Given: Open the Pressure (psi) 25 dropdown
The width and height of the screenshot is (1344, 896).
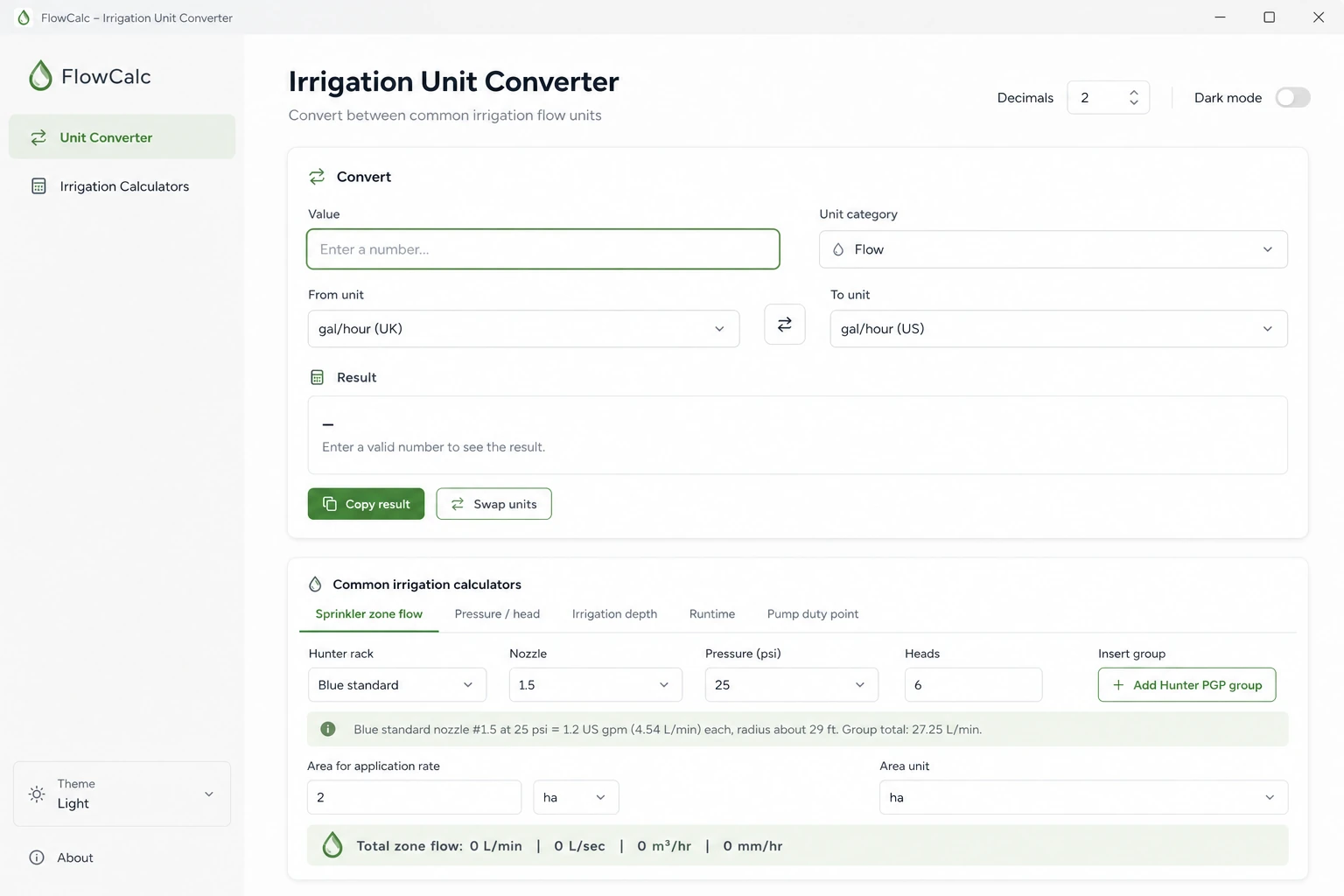Looking at the screenshot, I should point(792,685).
